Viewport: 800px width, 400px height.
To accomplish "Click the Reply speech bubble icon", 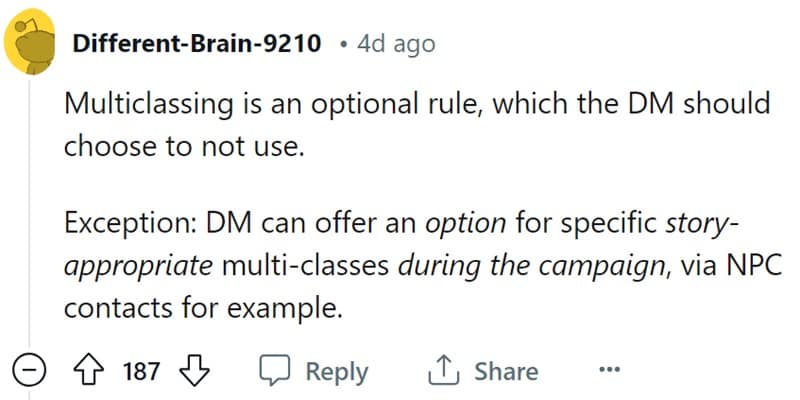I will coord(273,372).
